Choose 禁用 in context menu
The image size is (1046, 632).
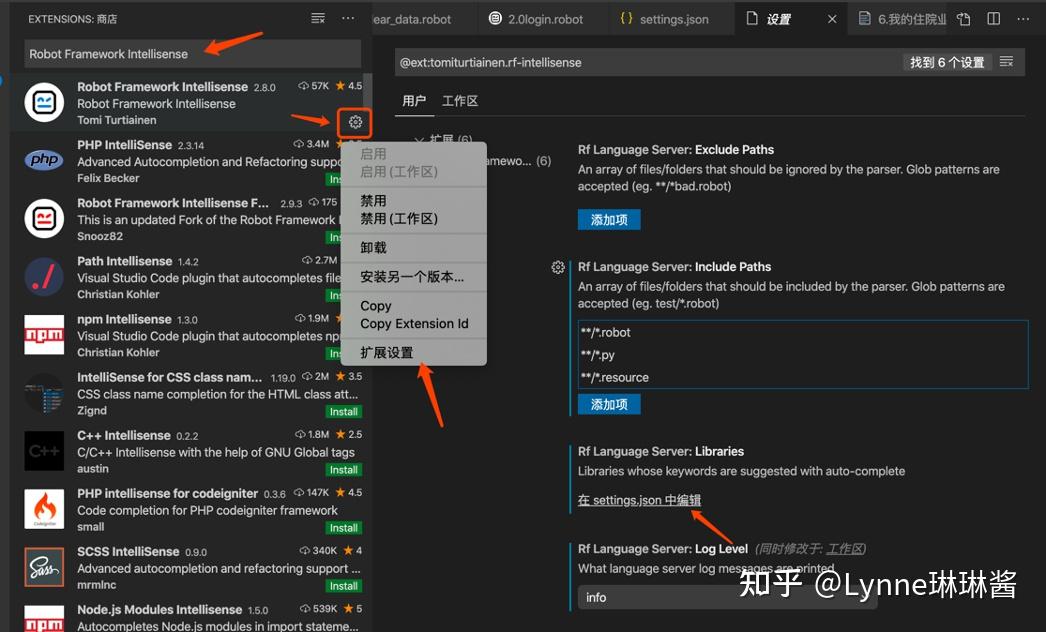(373, 200)
